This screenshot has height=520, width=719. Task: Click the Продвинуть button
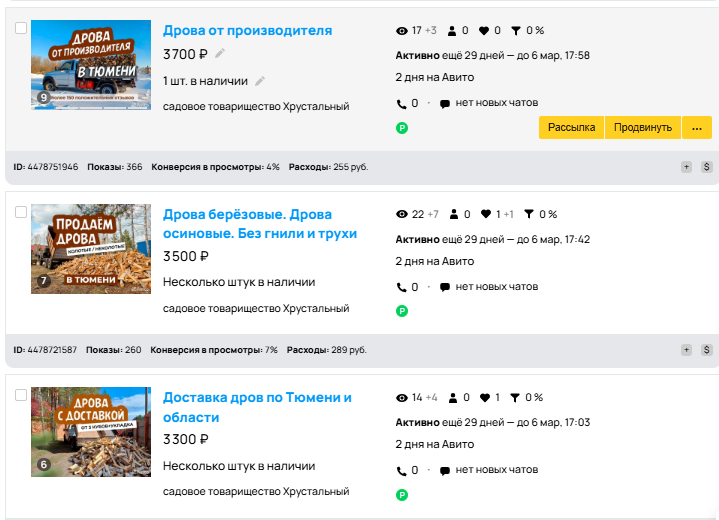pos(643,127)
